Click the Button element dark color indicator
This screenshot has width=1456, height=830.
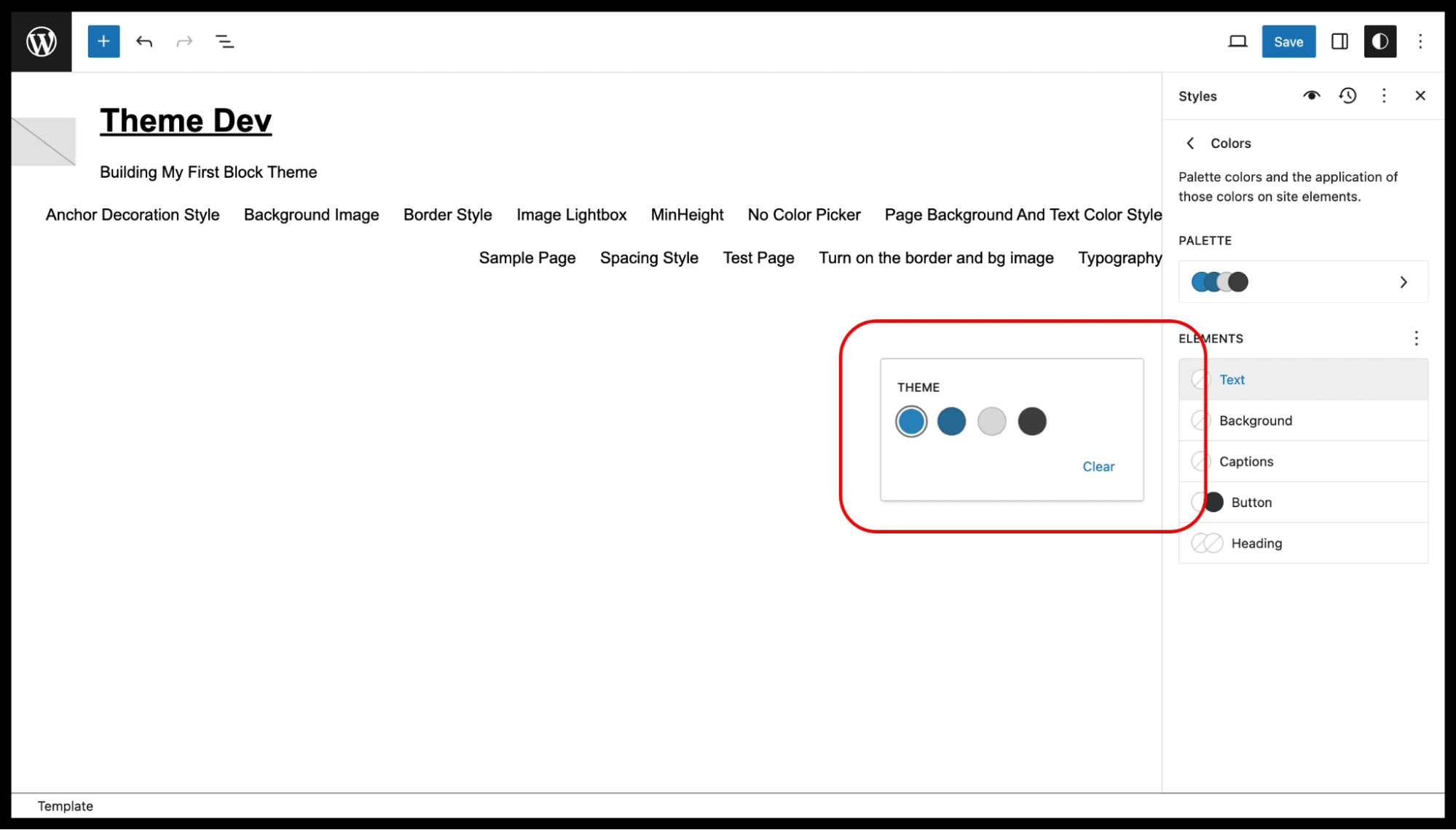[1214, 502]
